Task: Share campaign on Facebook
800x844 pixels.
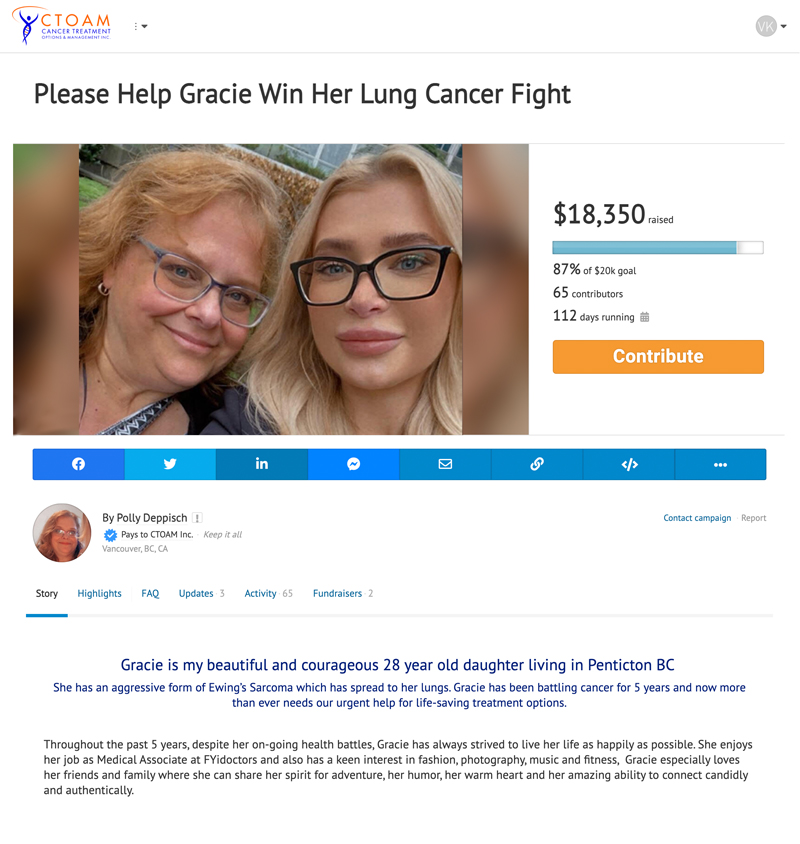Action: [x=79, y=464]
